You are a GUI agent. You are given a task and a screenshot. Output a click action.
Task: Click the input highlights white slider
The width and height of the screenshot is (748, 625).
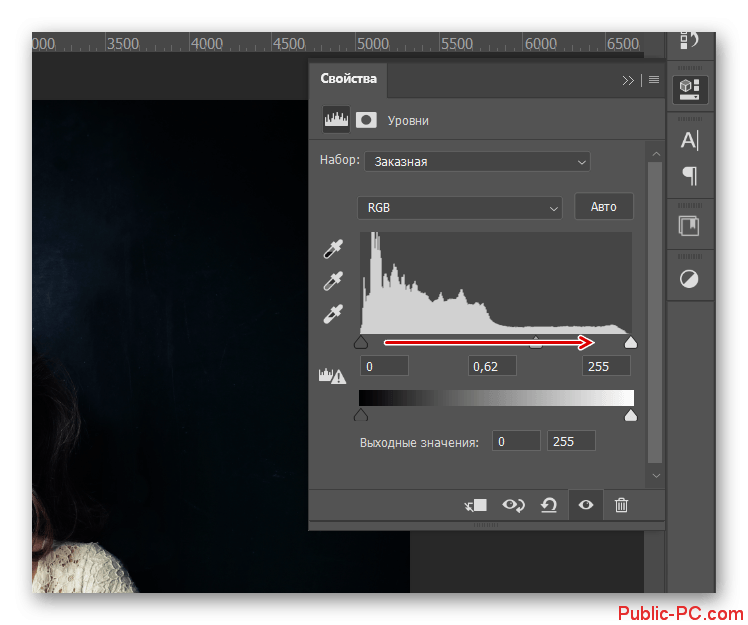pyautogui.click(x=631, y=342)
